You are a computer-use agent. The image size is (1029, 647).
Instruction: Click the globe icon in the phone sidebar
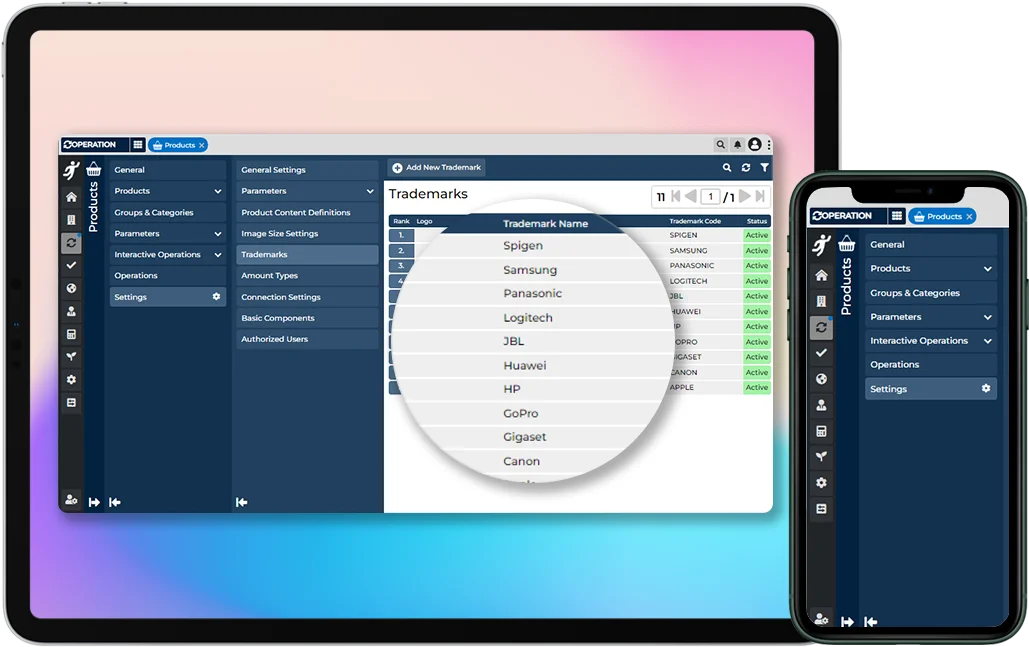point(821,379)
